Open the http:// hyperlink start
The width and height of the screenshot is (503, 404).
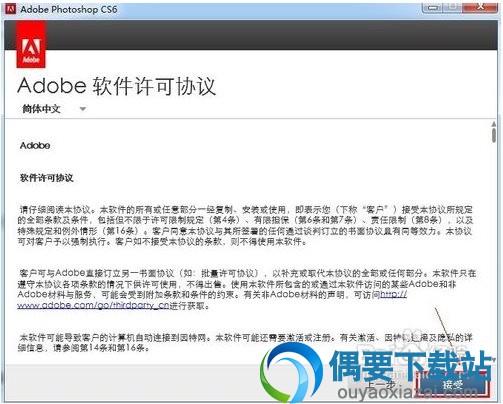(394, 294)
